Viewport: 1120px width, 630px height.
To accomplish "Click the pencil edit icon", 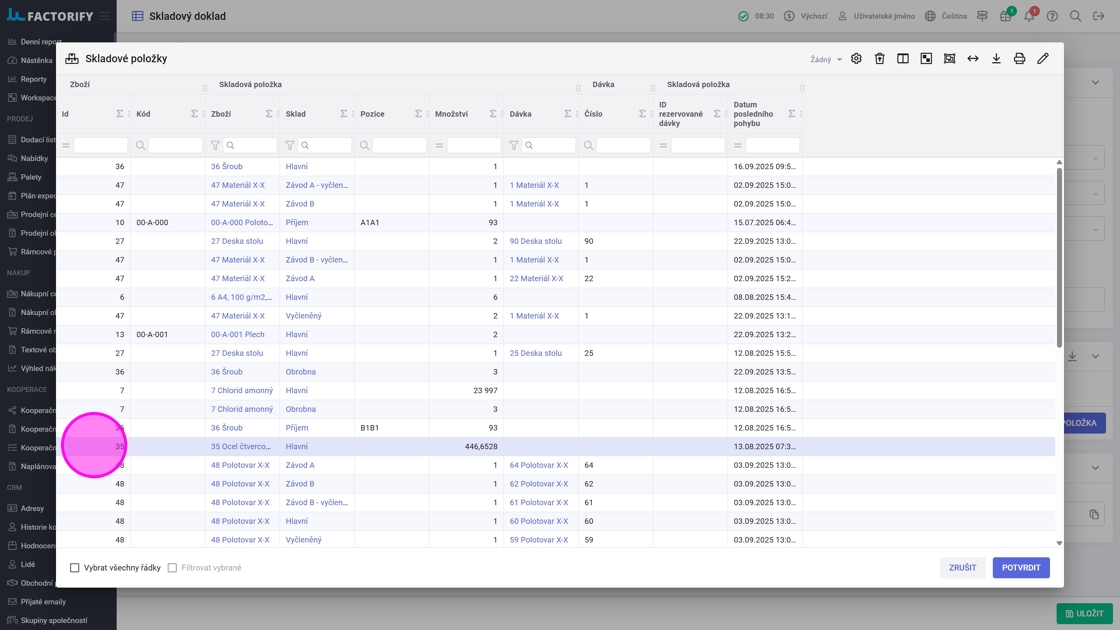I will 1043,59.
